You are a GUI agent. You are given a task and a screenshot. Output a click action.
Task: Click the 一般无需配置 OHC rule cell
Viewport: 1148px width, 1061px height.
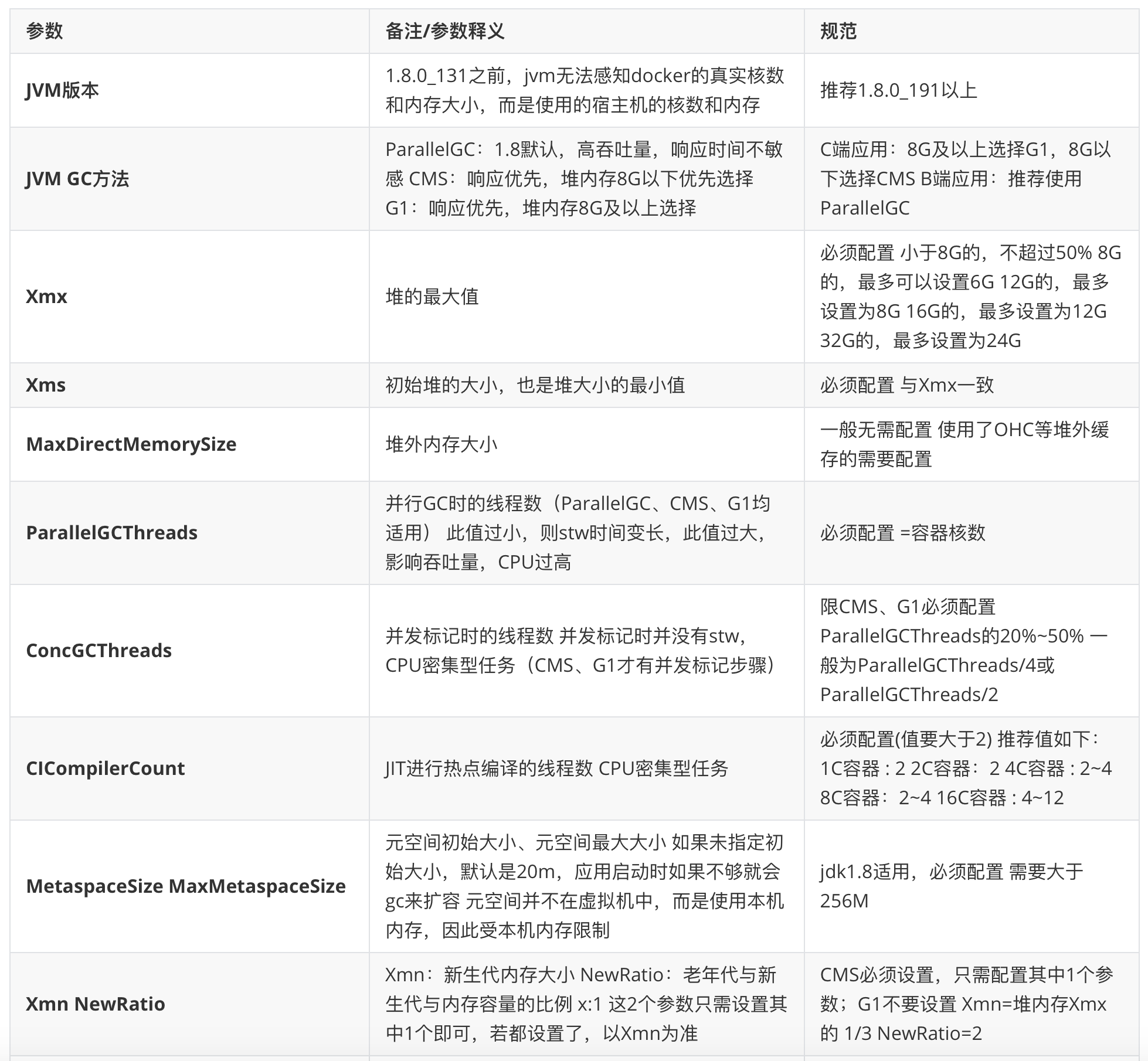tap(972, 444)
